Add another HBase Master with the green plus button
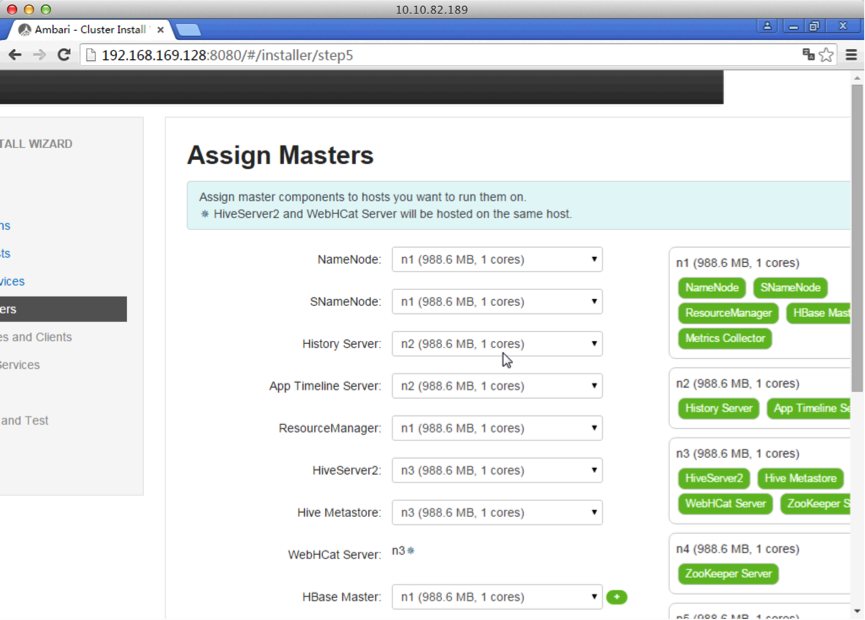 (x=616, y=597)
